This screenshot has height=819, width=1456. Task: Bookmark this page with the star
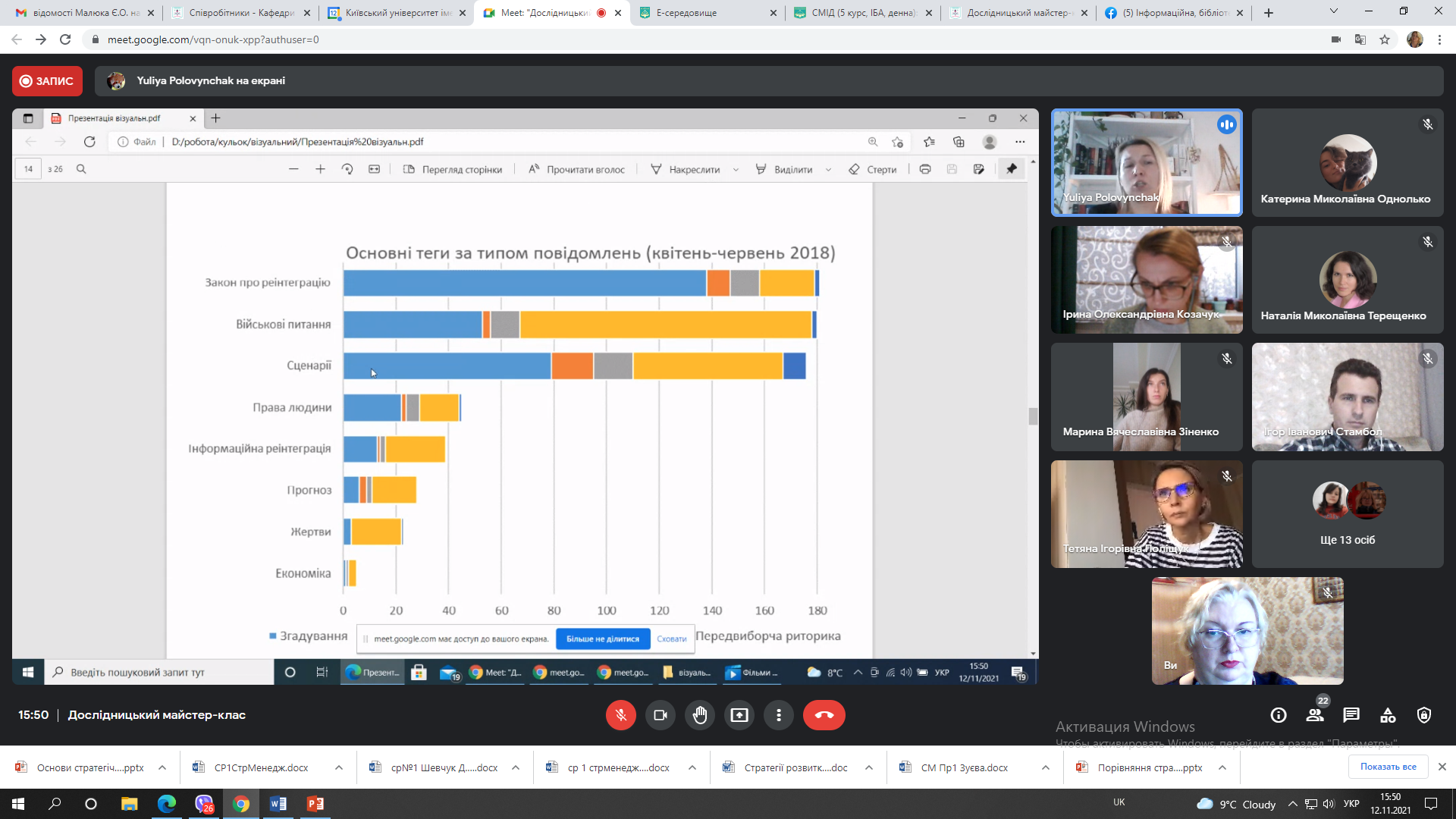[1385, 39]
